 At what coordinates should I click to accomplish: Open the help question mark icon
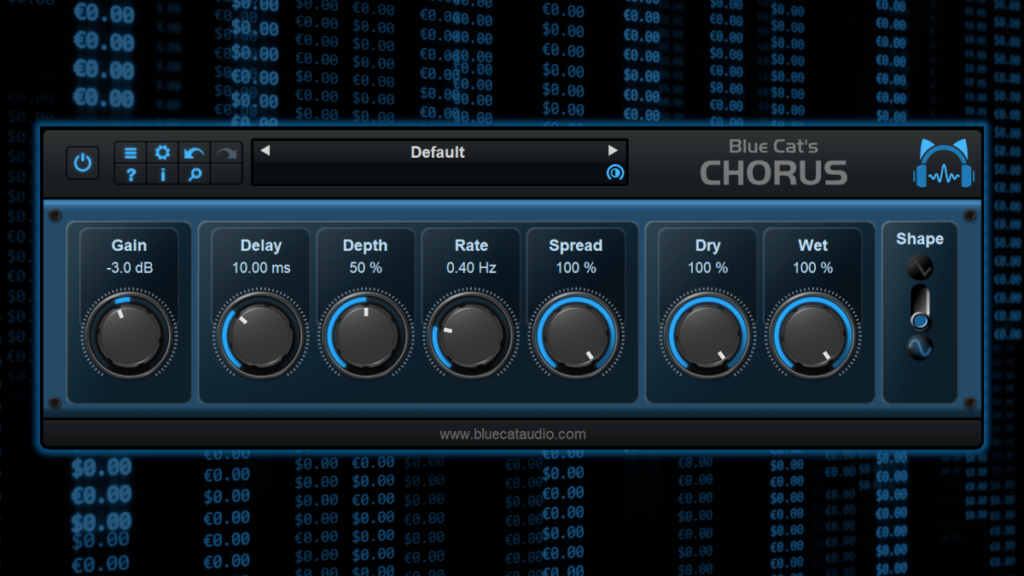tap(131, 174)
